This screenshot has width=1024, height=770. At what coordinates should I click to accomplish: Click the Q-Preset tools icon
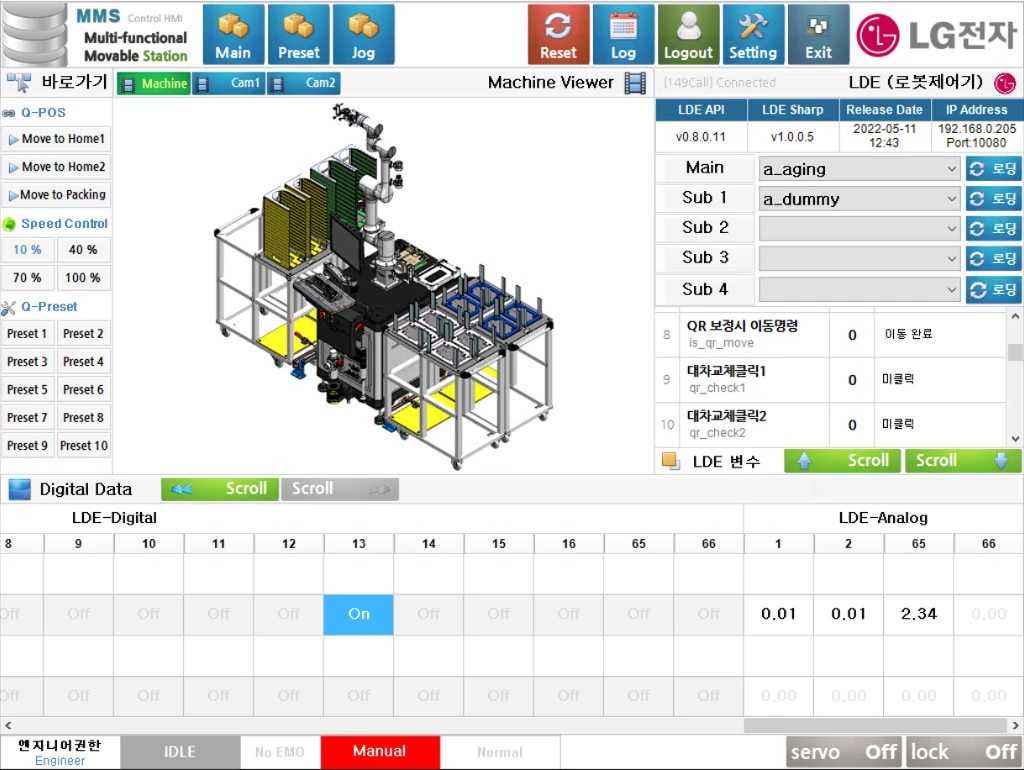tap(8, 307)
